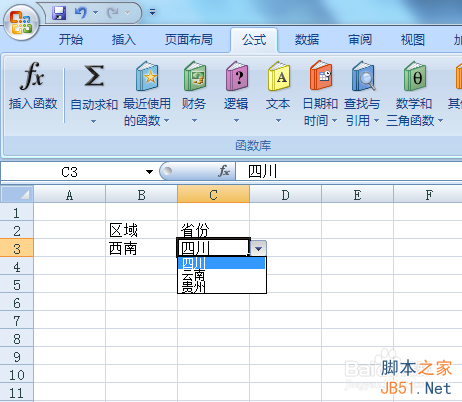Screen dimensions: 462x402
Task: Open the Name Box dropdown arrow
Action: coord(149,172)
